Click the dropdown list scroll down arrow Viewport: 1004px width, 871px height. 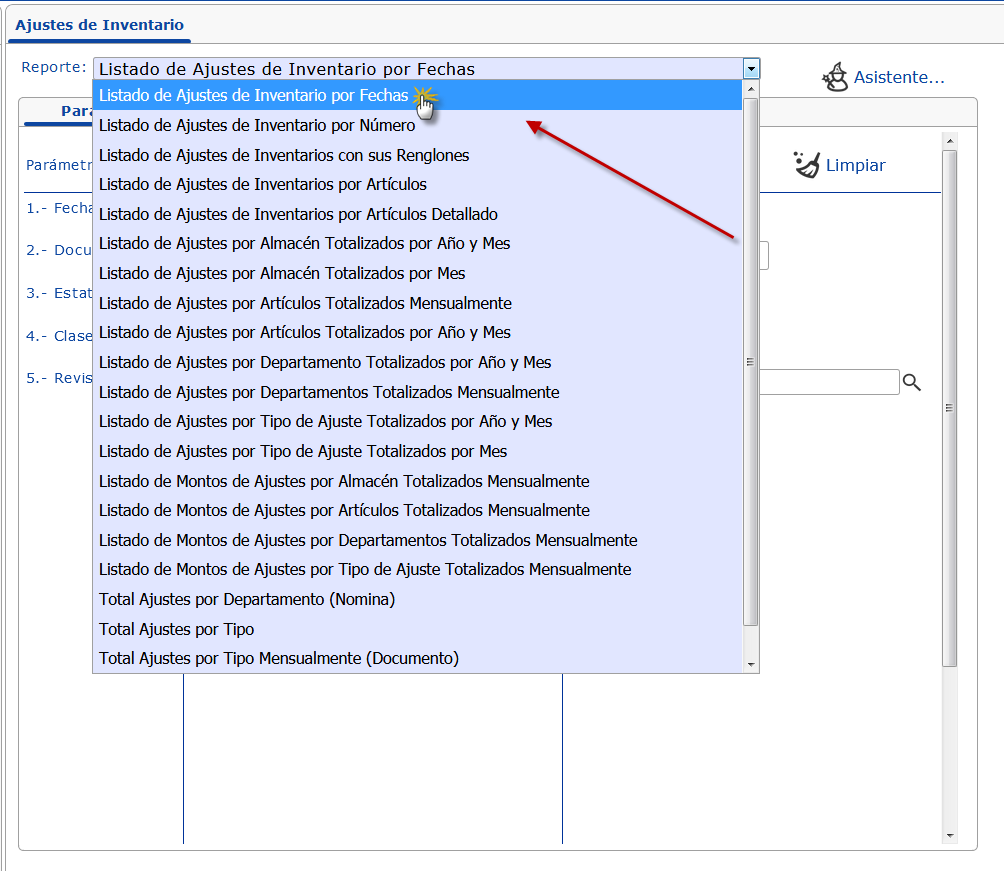point(750,665)
